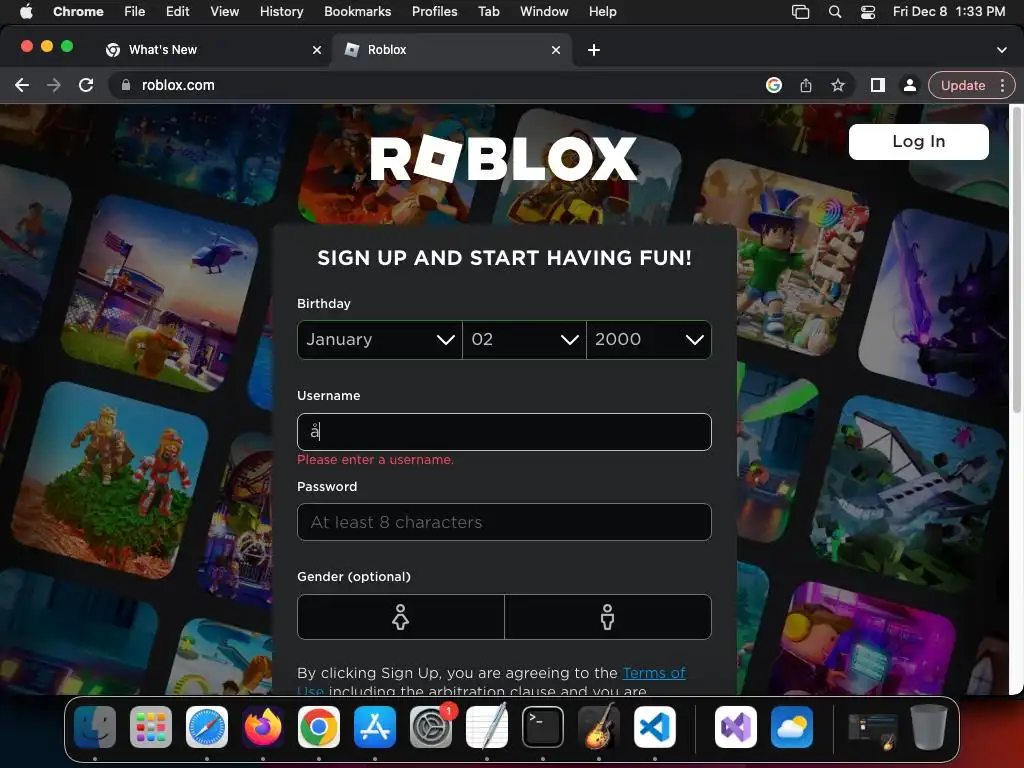Reload the Roblox page
Image resolution: width=1024 pixels, height=768 pixels.
[86, 85]
